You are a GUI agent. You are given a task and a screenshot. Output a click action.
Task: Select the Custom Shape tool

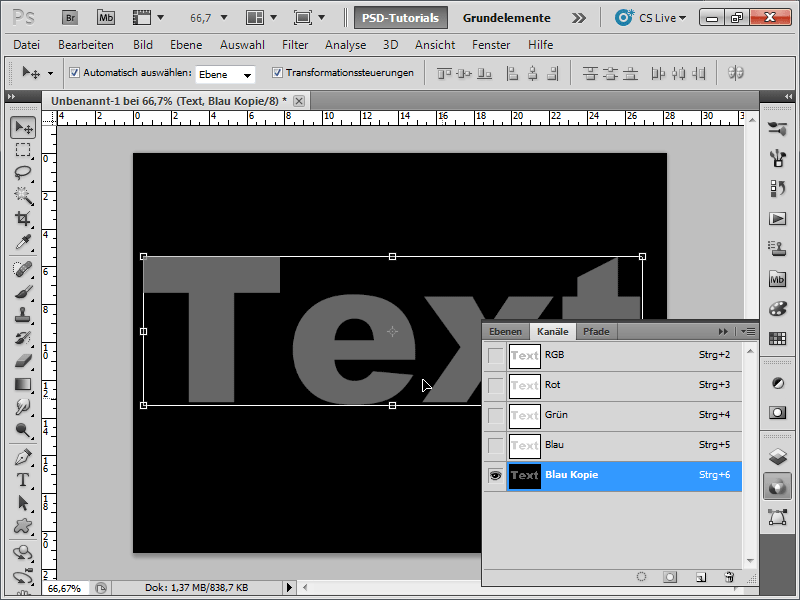[x=23, y=526]
